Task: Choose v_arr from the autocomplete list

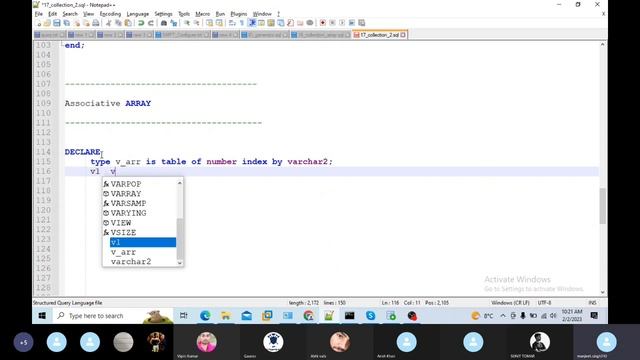Action: [123, 252]
